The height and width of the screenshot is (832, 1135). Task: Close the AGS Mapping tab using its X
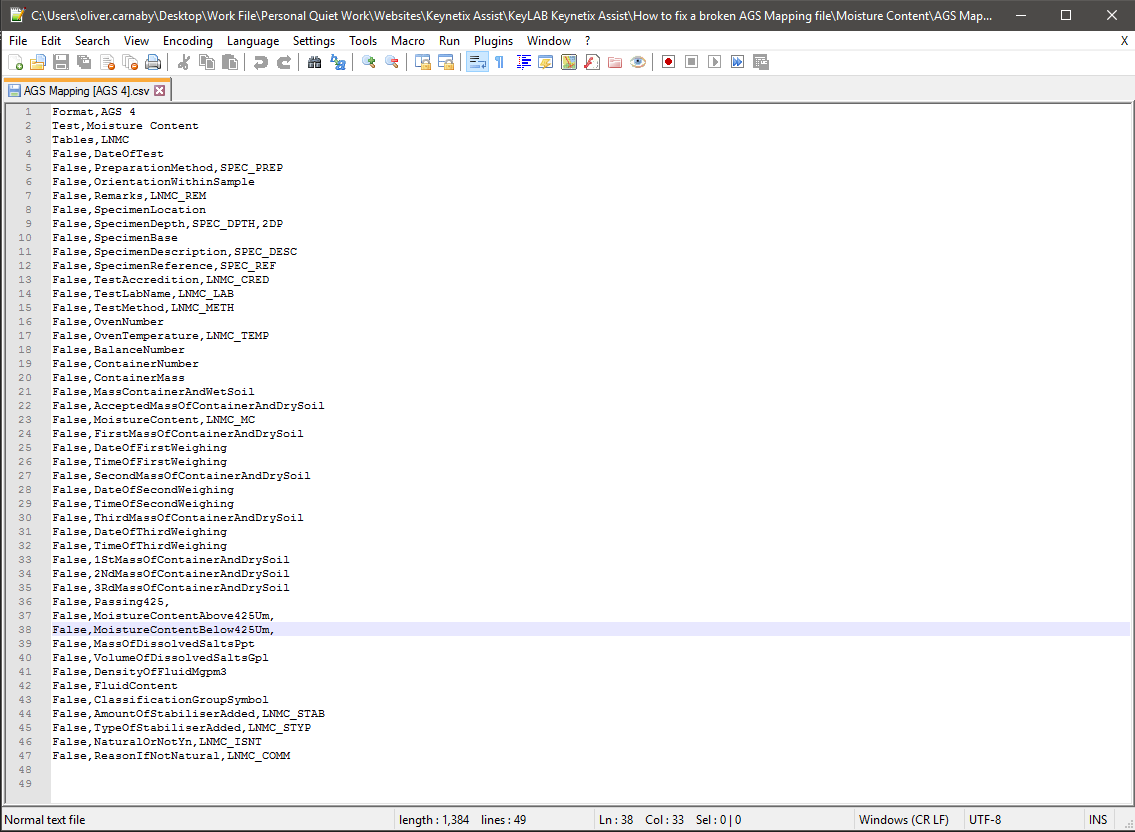159,90
